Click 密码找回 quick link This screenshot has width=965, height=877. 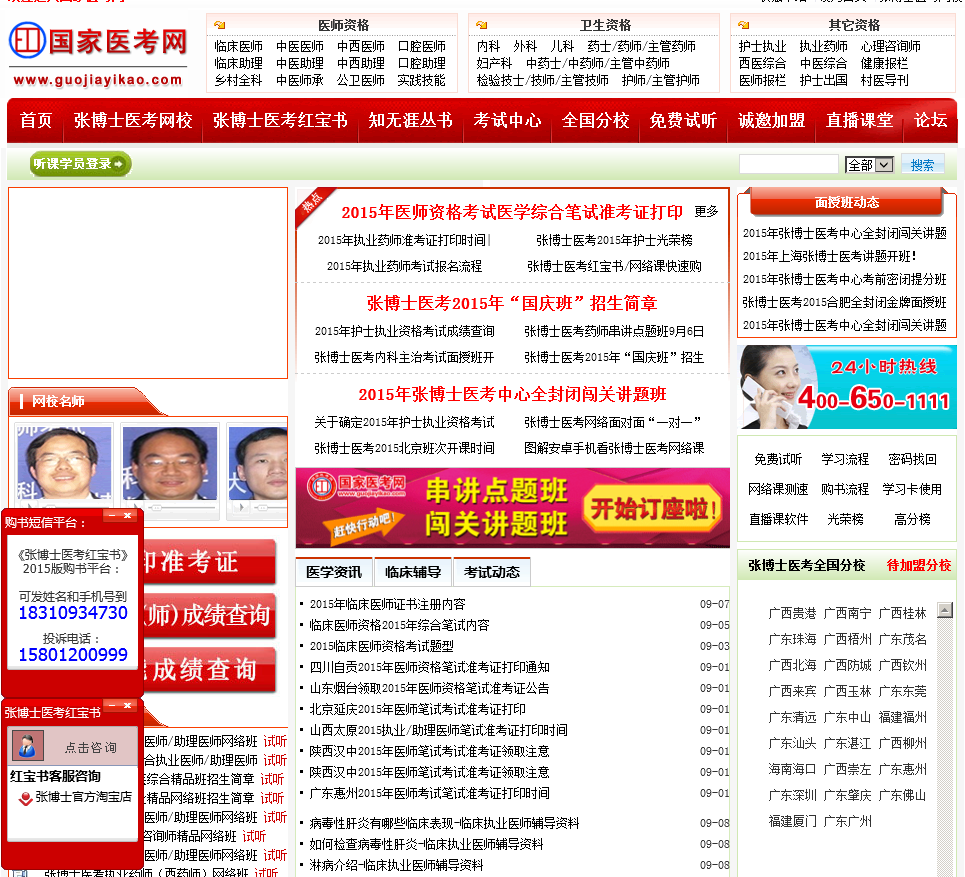point(912,459)
